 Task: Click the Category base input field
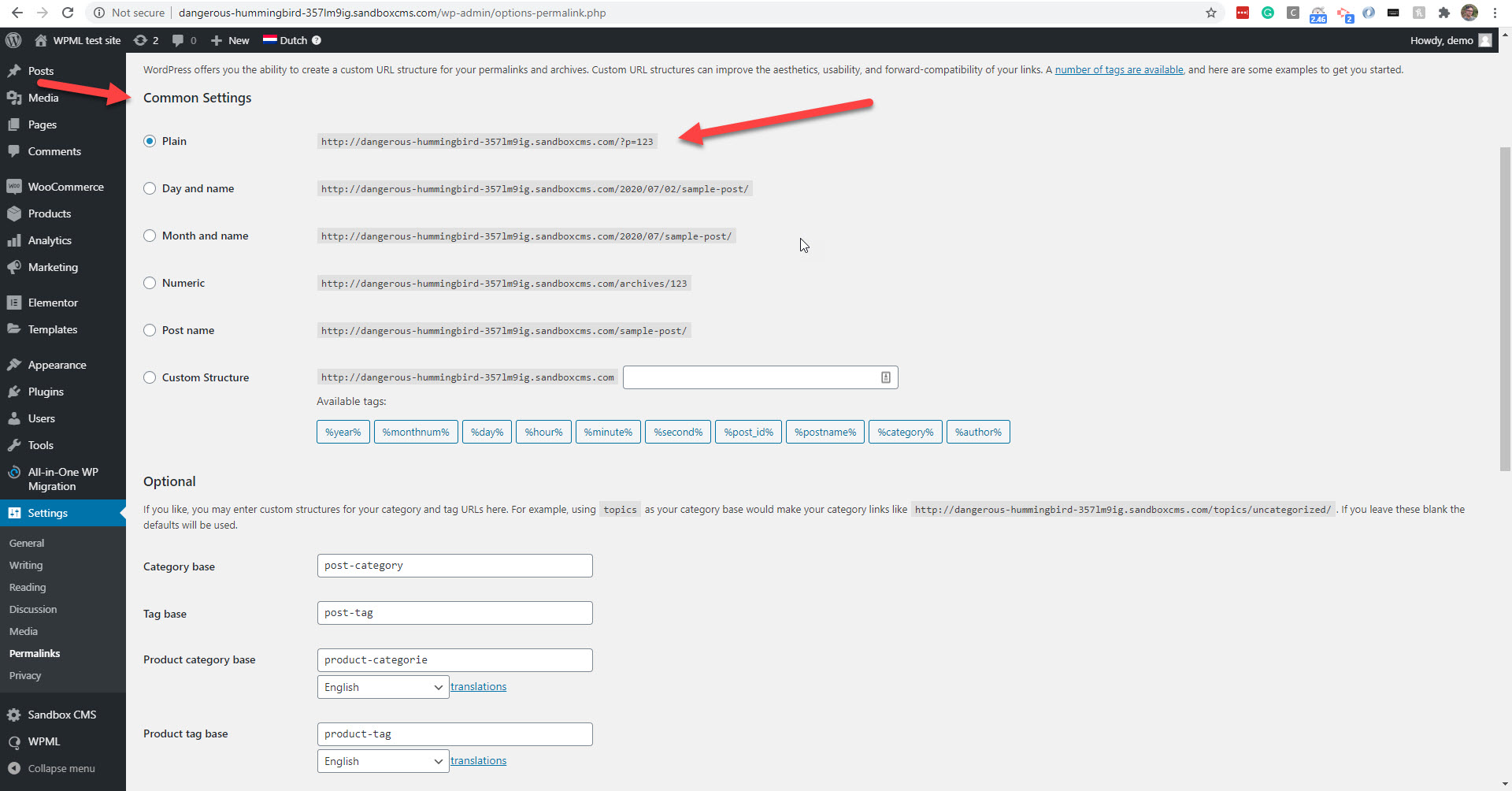point(455,566)
